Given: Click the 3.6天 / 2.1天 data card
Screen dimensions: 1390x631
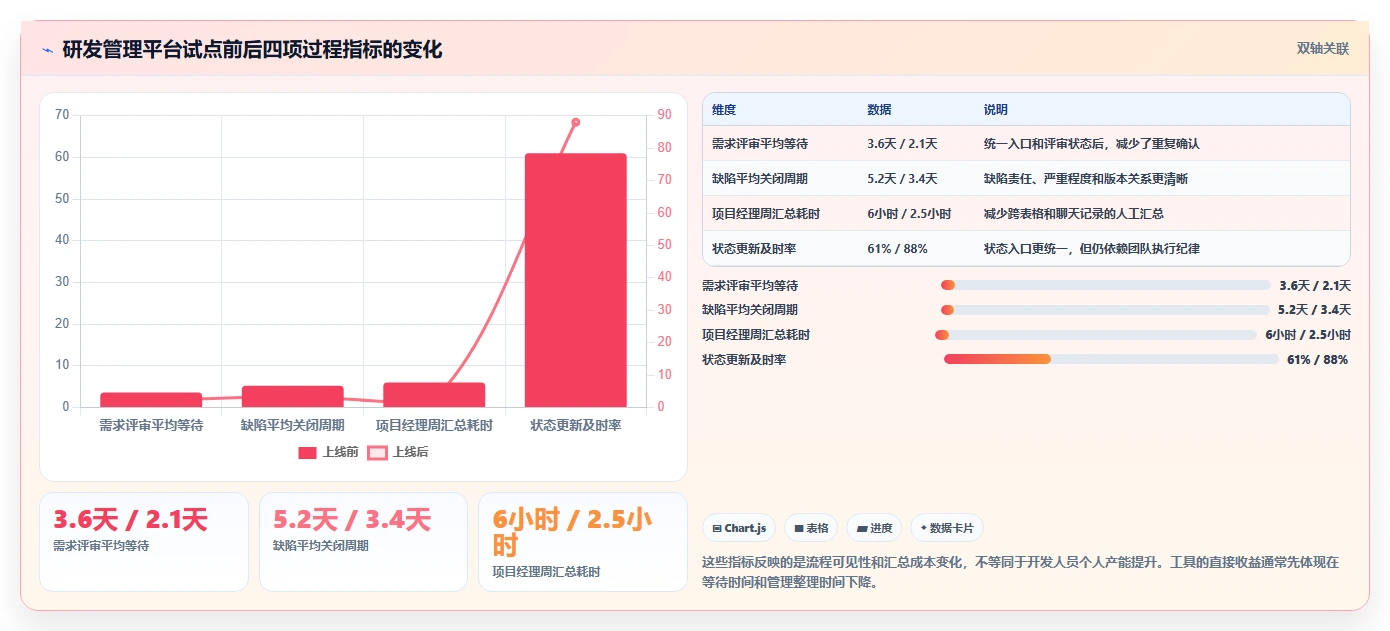Looking at the screenshot, I should [144, 542].
